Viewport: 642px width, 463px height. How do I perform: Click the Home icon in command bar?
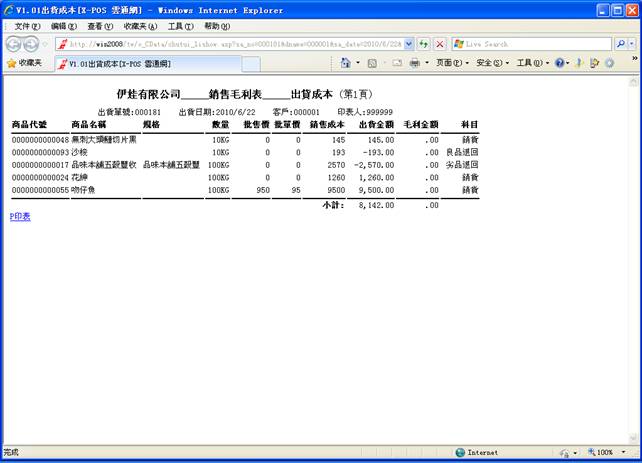[345, 63]
